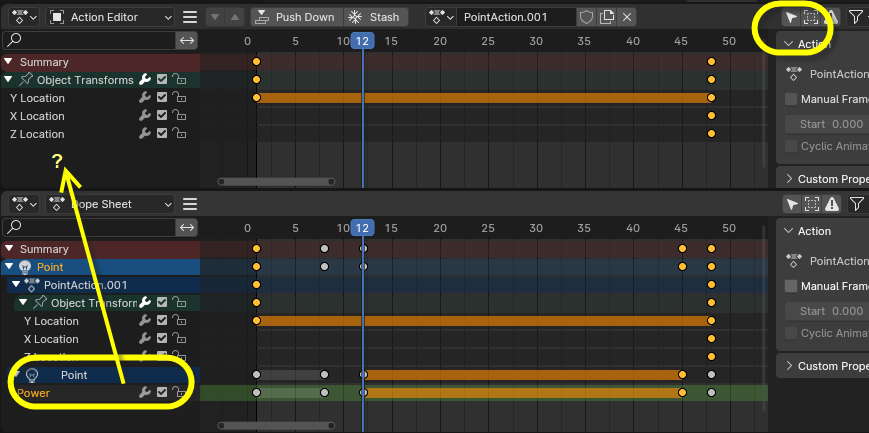Viewport: 869px width, 433px height.
Task: Click horizontal scrollbar in Action Editor timeline
Action: click(277, 181)
